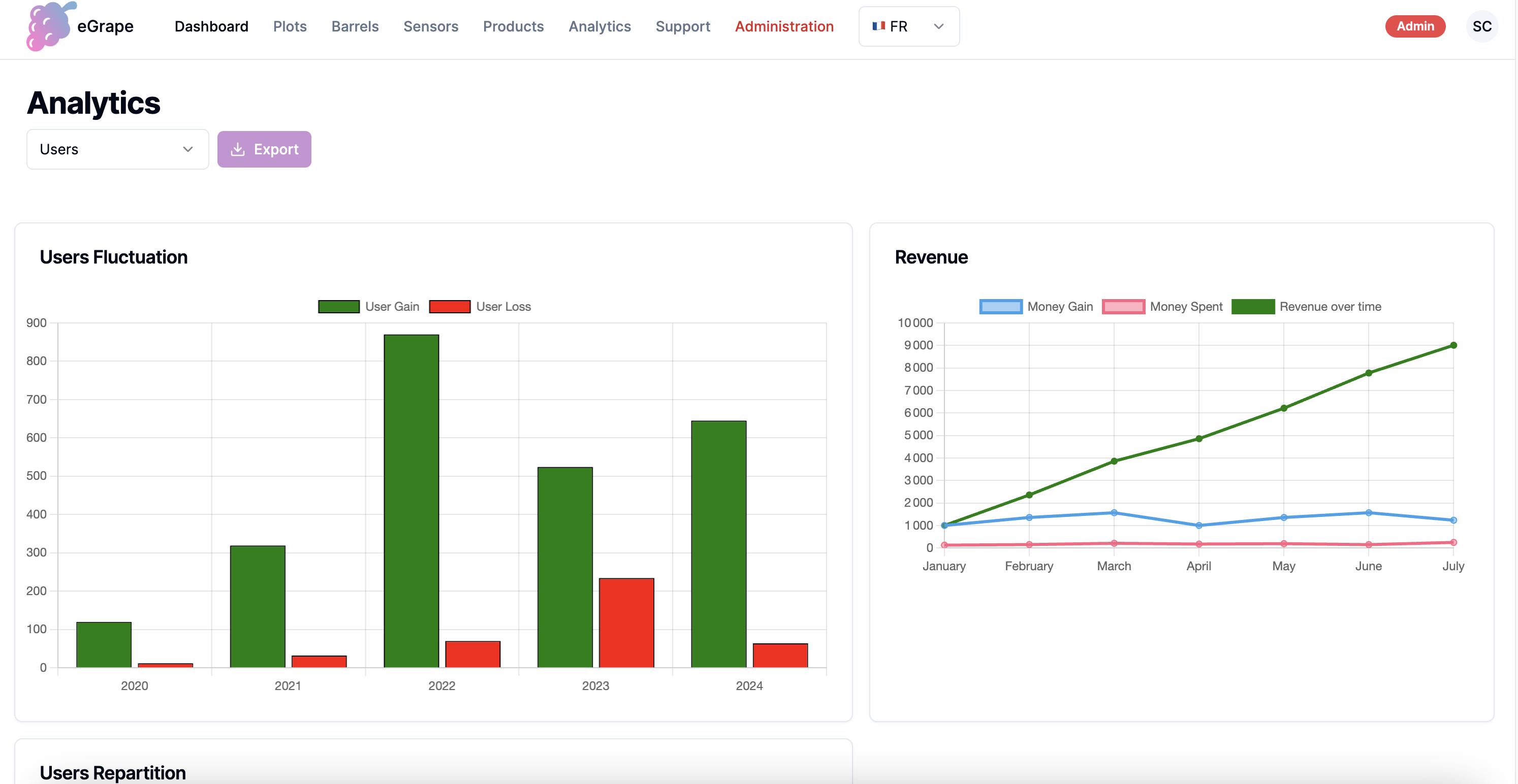
Task: Toggle Revenue over time legend swatch
Action: pyautogui.click(x=1253, y=307)
